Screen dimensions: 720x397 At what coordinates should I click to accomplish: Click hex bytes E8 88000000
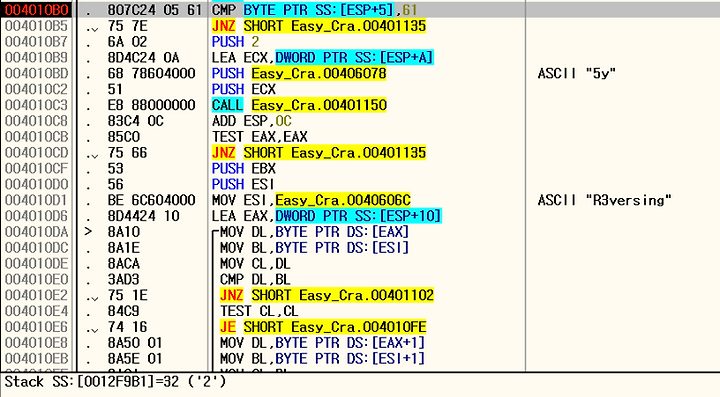(151, 105)
